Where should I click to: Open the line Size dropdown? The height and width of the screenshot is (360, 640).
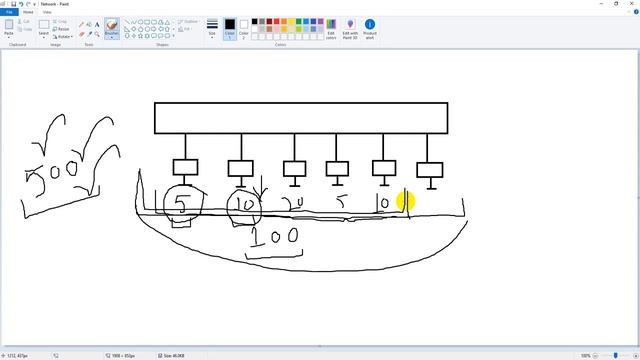(x=212, y=29)
